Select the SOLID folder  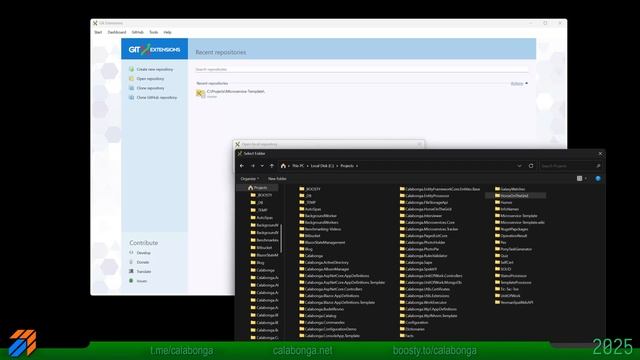503,269
